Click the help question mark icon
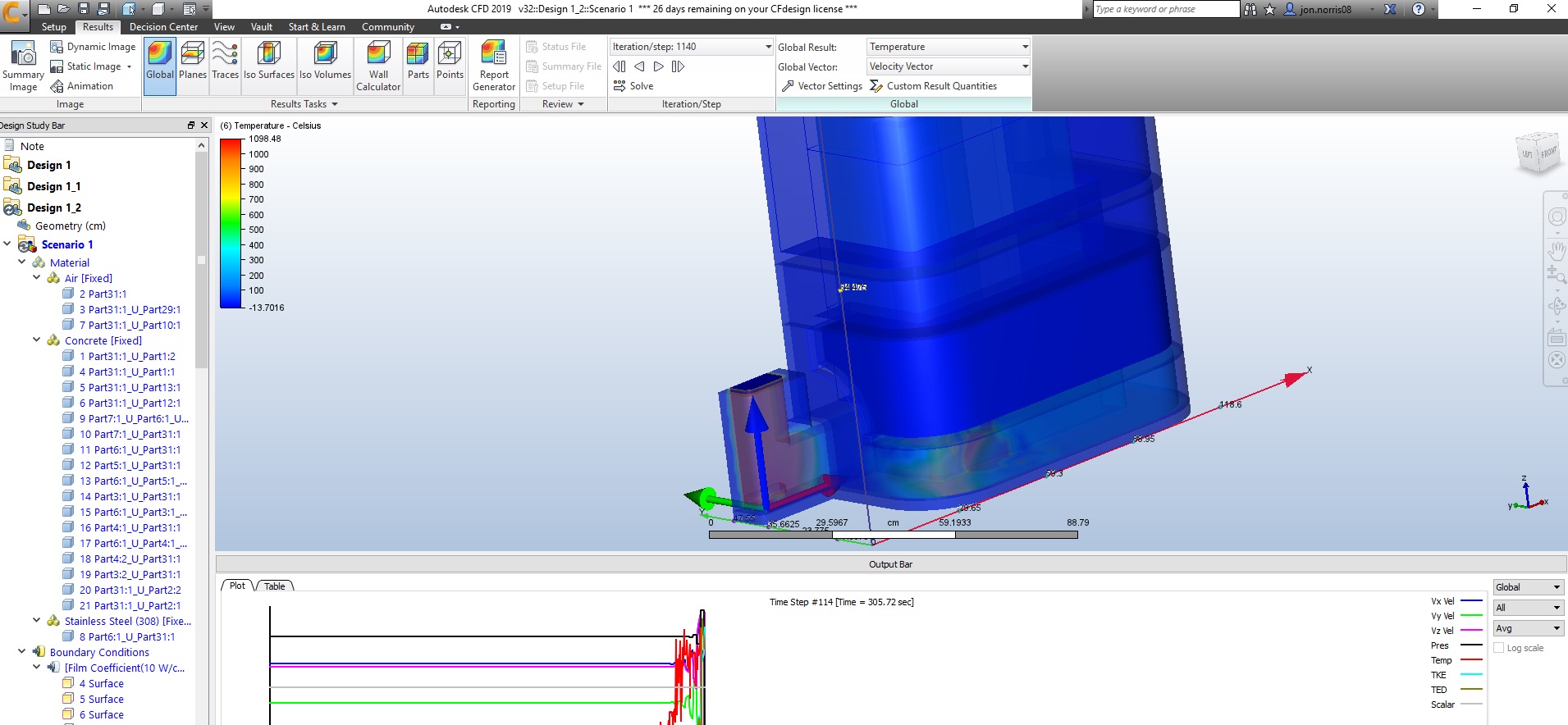The height and width of the screenshot is (725, 1568). coord(1419,9)
